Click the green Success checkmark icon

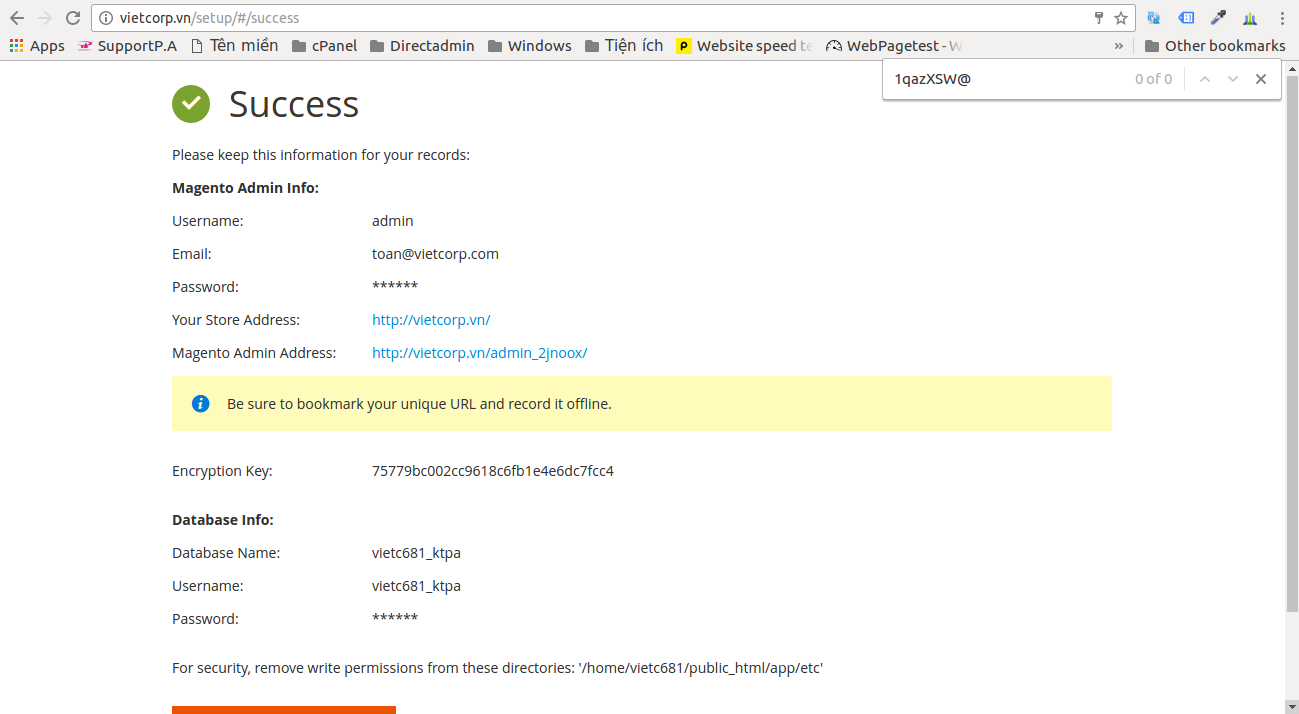coord(191,104)
